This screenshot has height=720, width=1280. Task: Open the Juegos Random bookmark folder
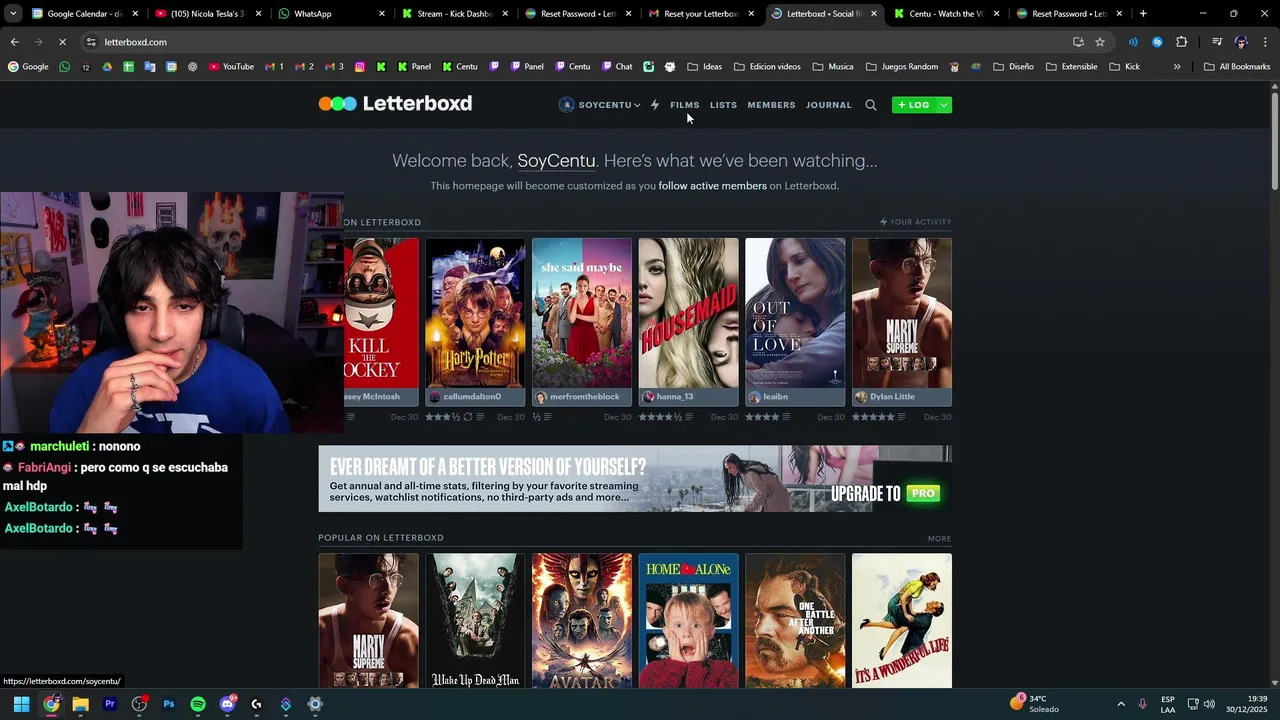(x=901, y=67)
